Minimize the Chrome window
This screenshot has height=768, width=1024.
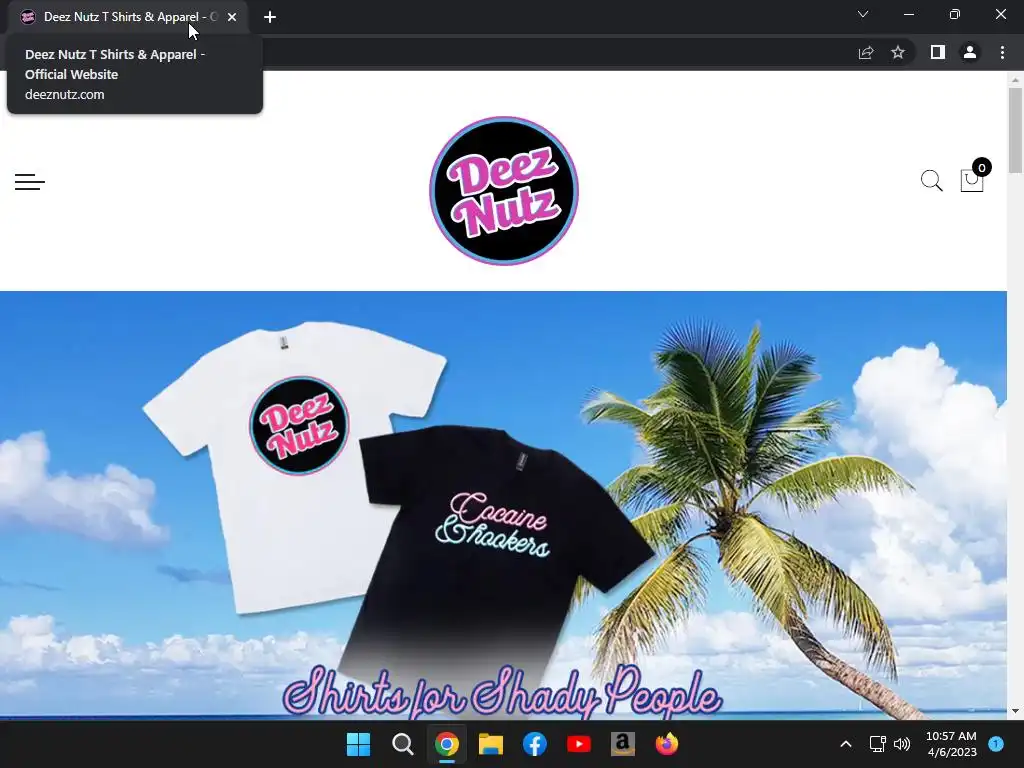click(908, 14)
